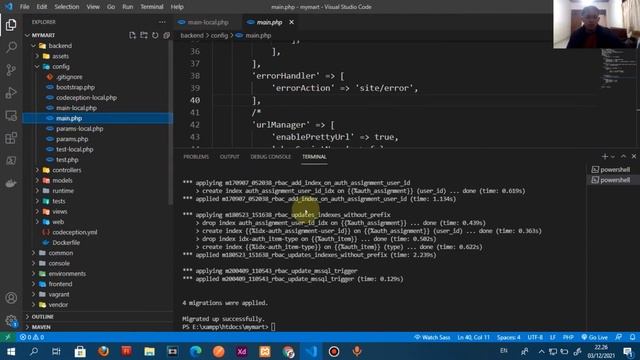Open the Explorer view in activity bar
This screenshot has width=640, height=360.
pyautogui.click(x=11, y=25)
